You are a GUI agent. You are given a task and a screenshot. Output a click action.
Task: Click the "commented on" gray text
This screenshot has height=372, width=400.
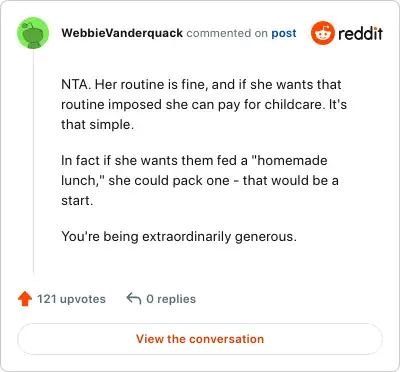point(227,33)
